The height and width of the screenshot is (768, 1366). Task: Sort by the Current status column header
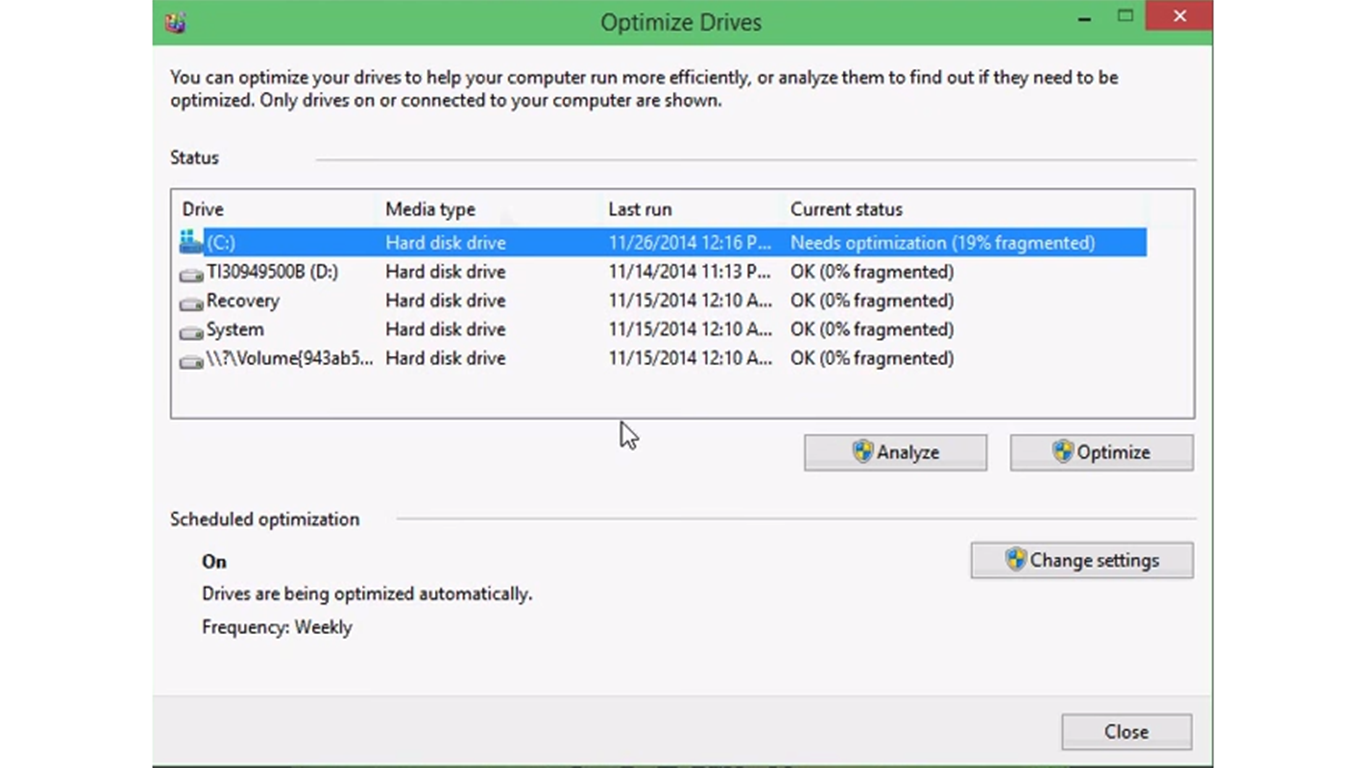(846, 209)
